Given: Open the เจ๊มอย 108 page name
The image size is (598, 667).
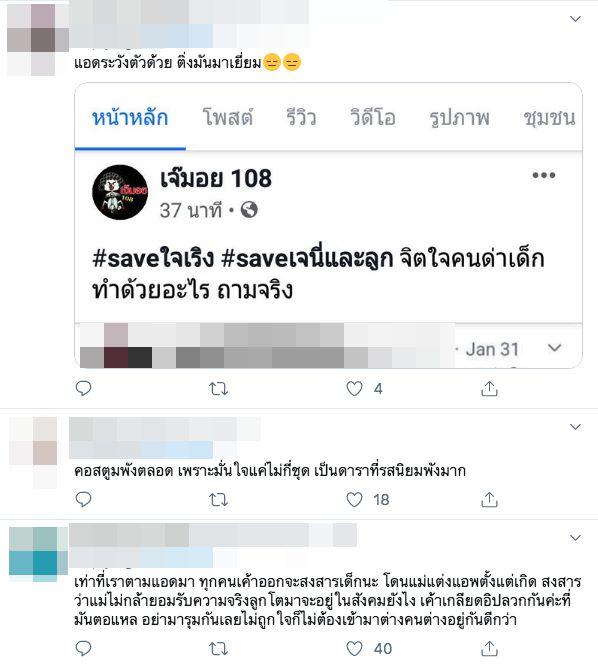Looking at the screenshot, I should 216,178.
